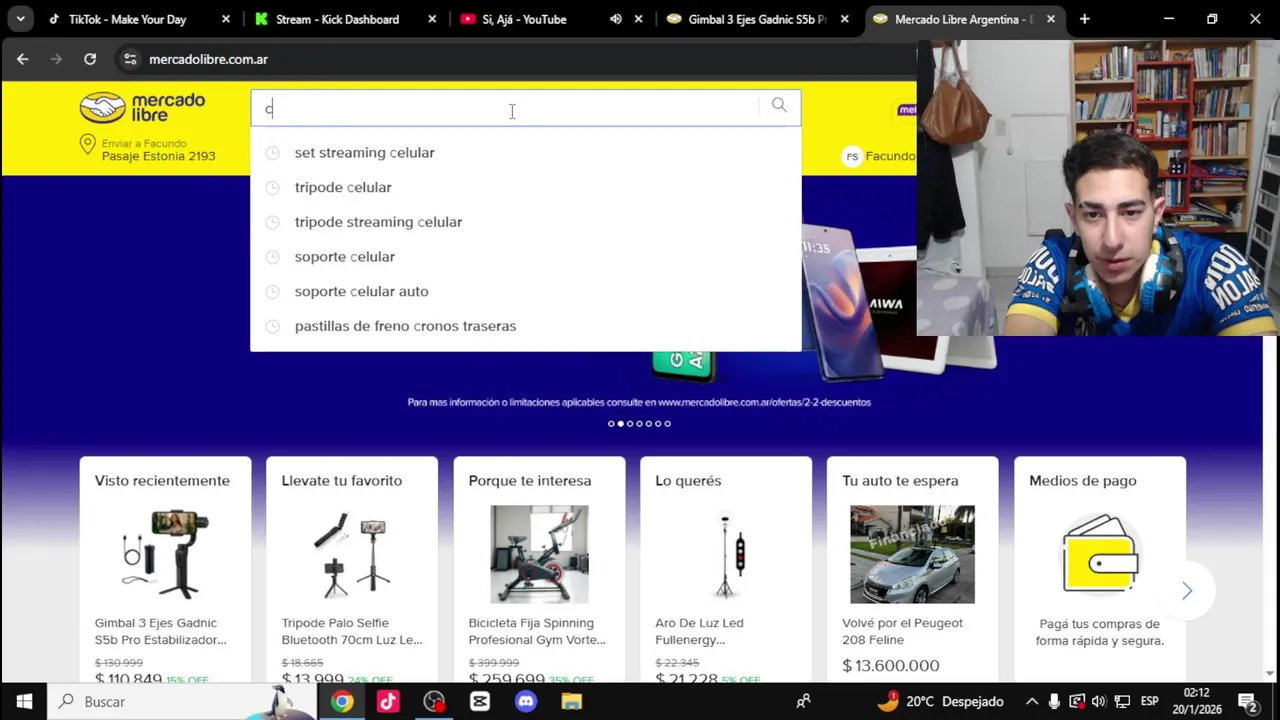Open site information icon left of URL
The height and width of the screenshot is (720, 1280).
click(130, 59)
